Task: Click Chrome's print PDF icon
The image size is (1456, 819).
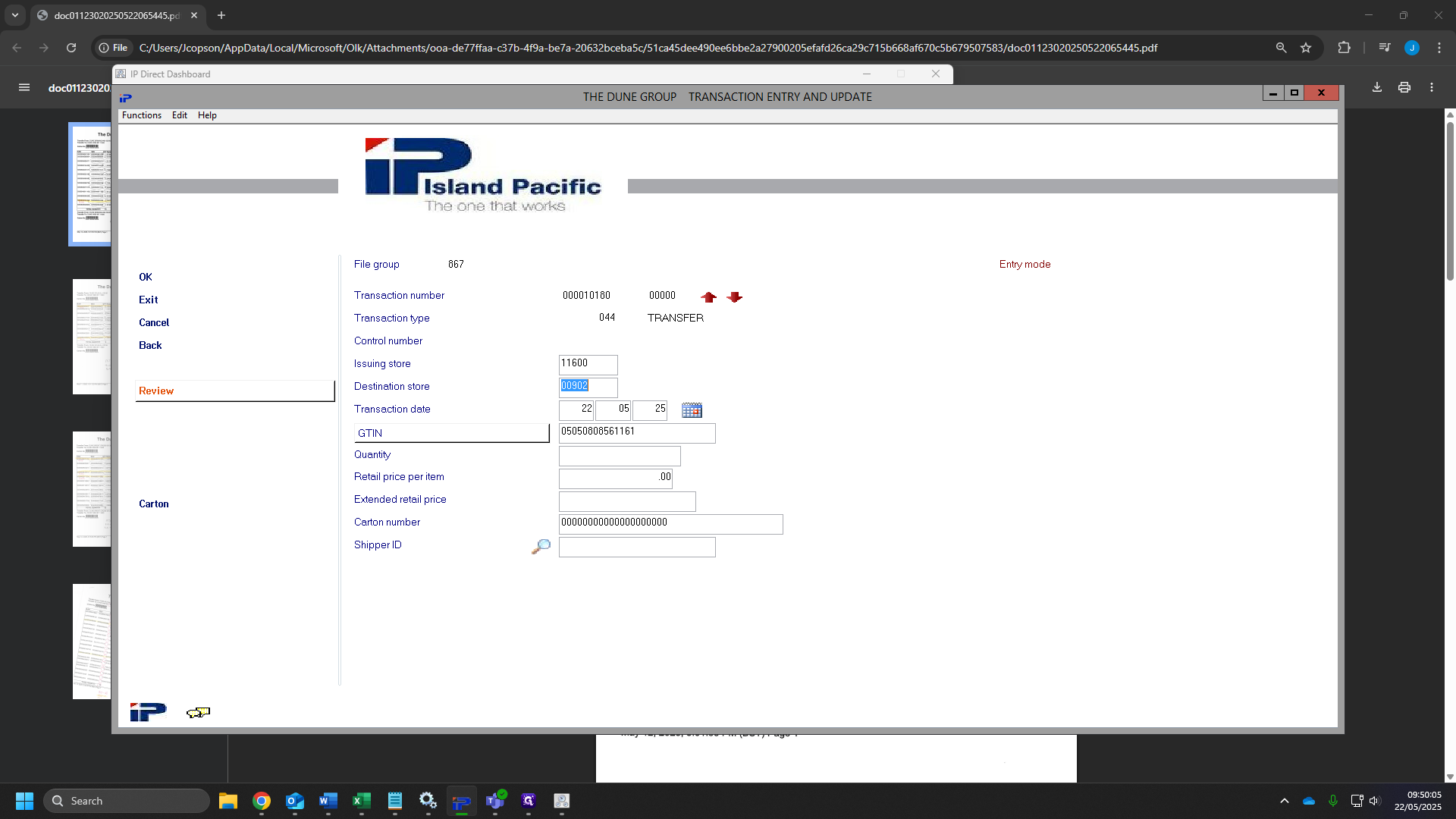Action: [1404, 87]
